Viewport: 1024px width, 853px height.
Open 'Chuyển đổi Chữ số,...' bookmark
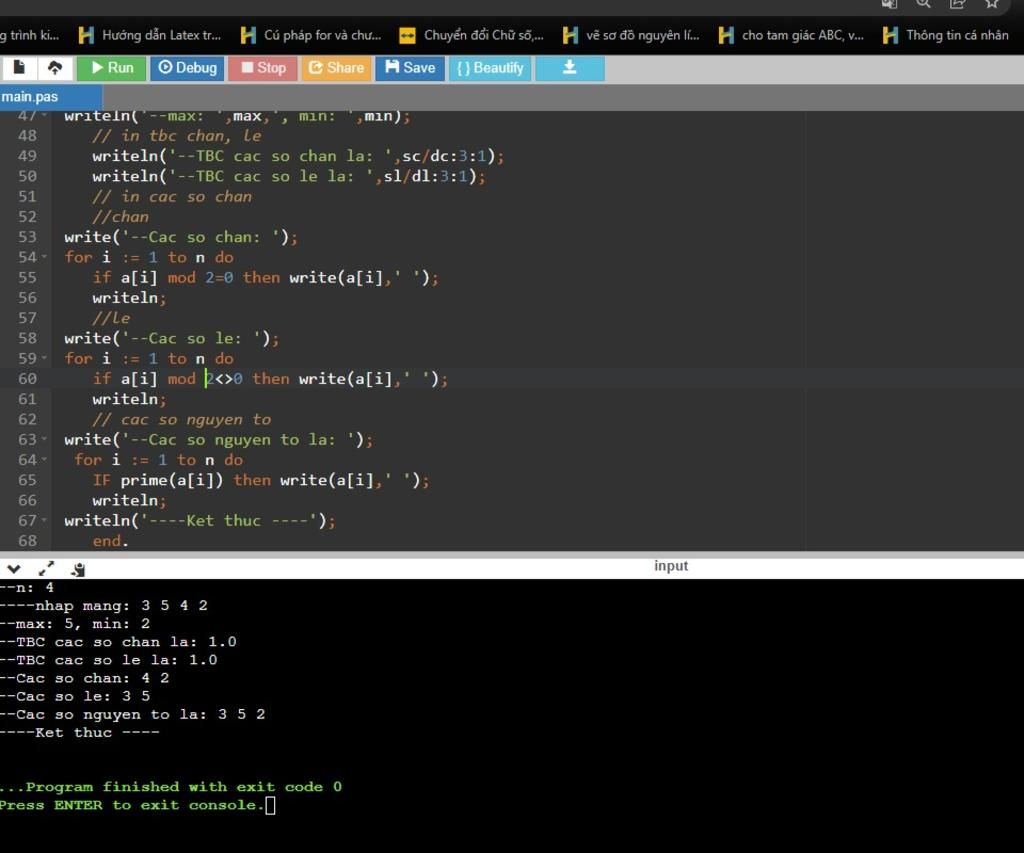pyautogui.click(x=472, y=35)
